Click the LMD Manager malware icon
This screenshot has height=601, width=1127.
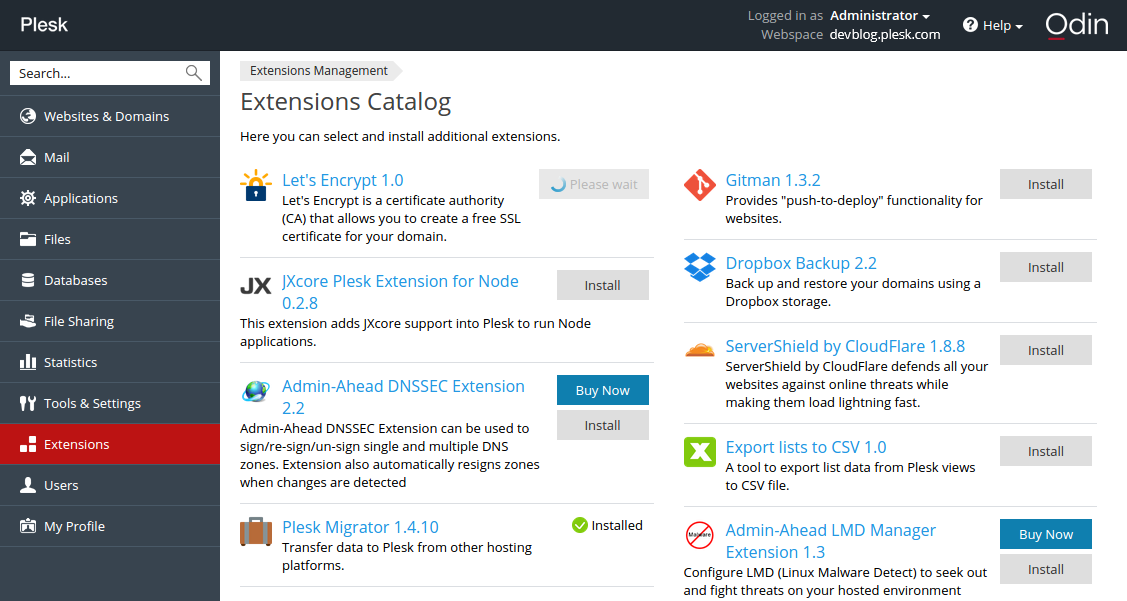click(x=699, y=535)
